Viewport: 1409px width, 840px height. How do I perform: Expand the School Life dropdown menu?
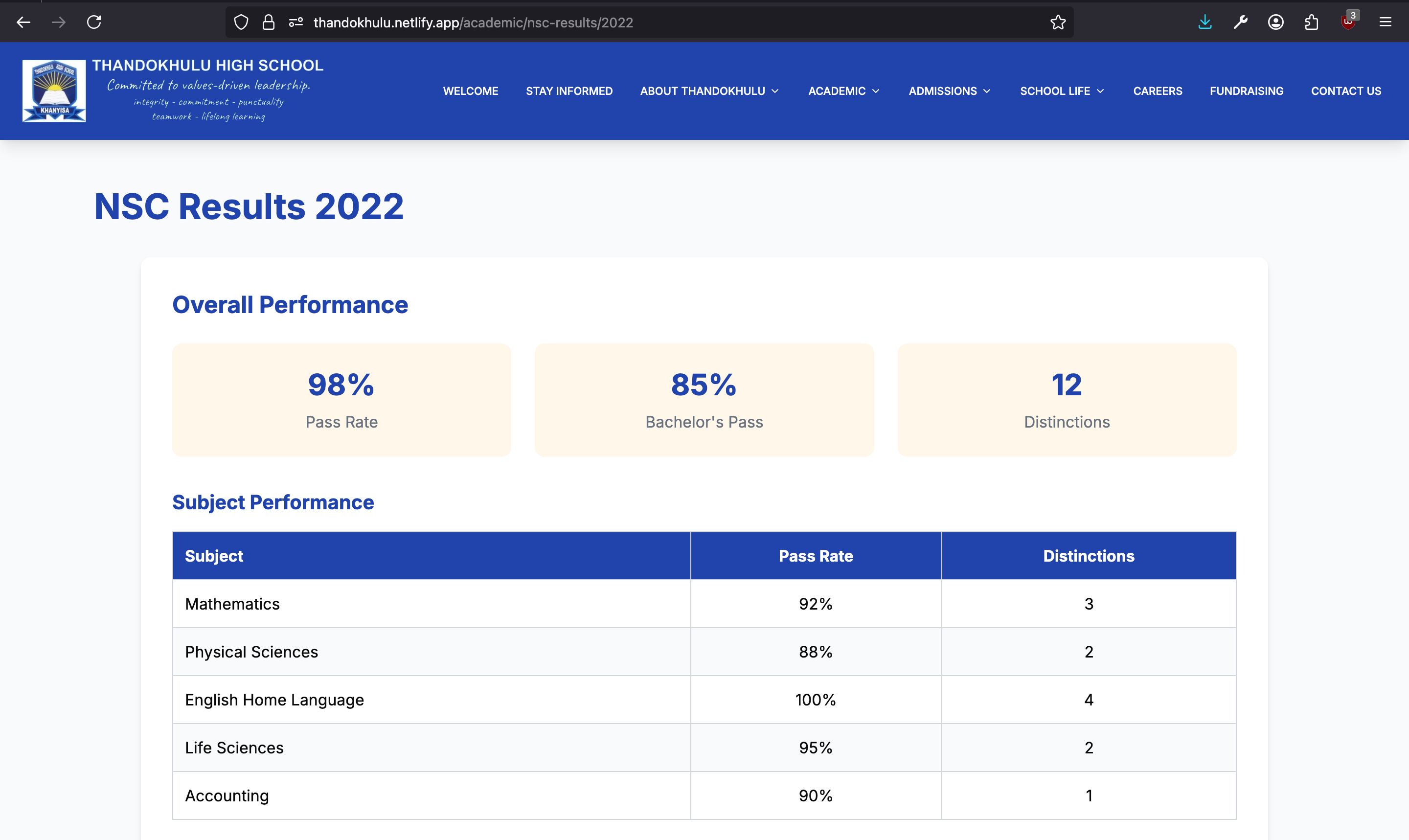pos(1062,91)
